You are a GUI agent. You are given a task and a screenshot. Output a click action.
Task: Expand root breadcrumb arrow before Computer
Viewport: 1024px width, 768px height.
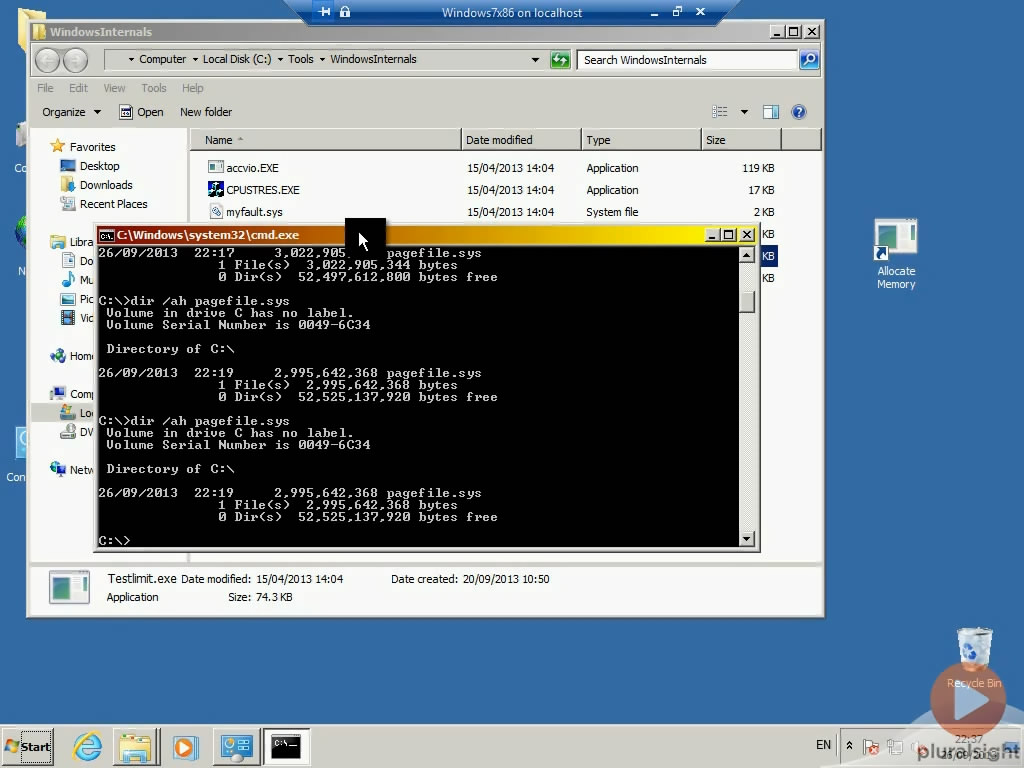(x=131, y=59)
